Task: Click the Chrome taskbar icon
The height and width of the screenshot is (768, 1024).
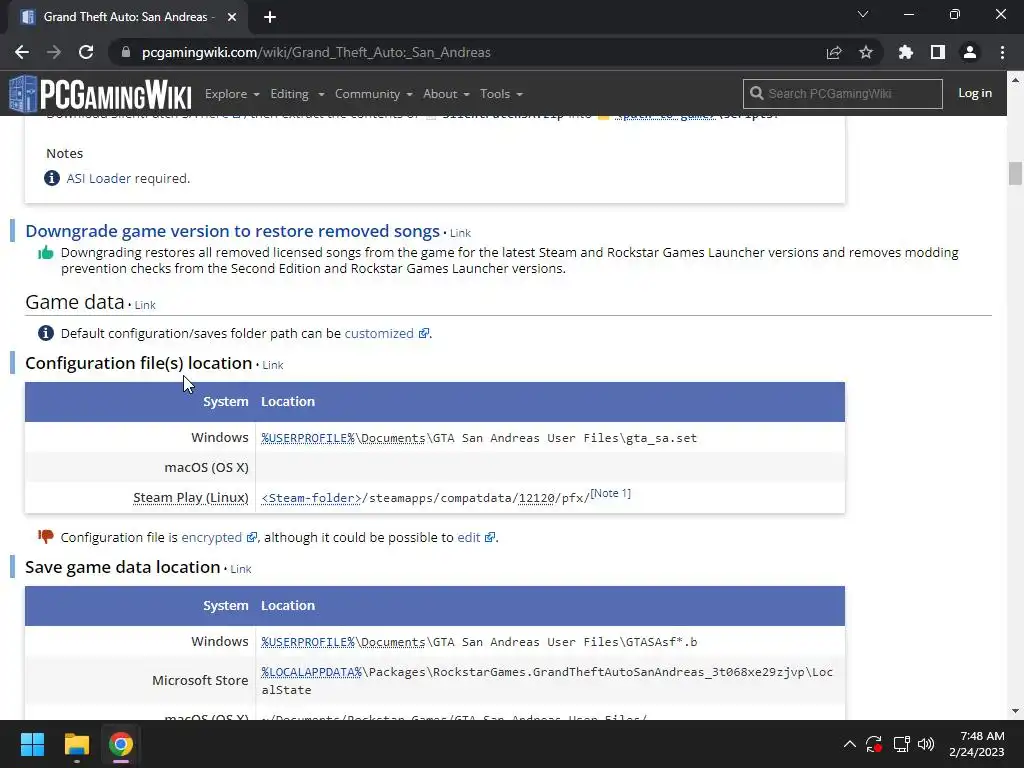Action: [121, 744]
